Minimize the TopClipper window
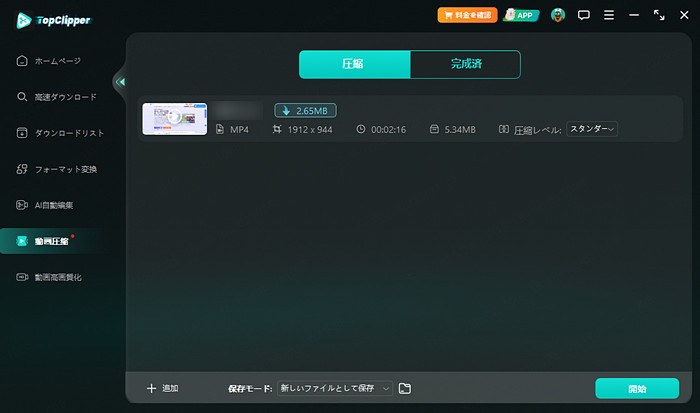 pyautogui.click(x=634, y=15)
